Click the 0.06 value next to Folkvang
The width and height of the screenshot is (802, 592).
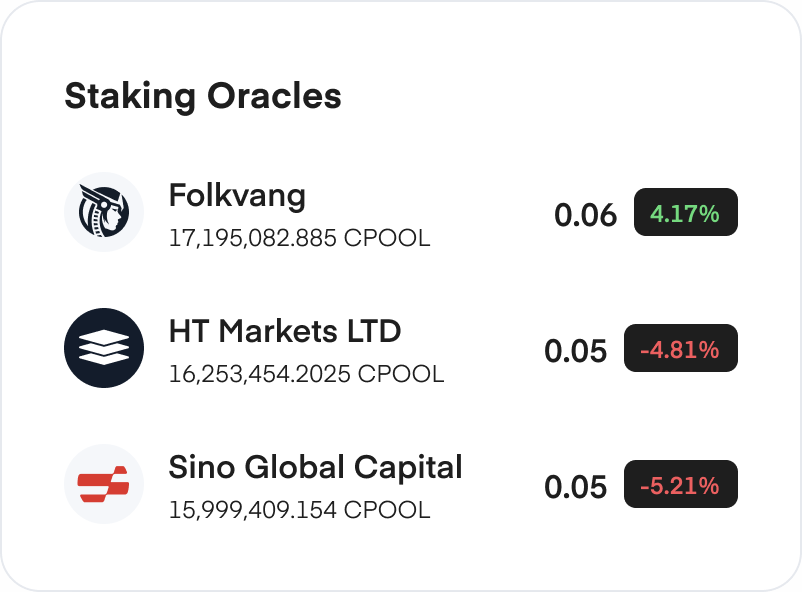[x=587, y=213]
